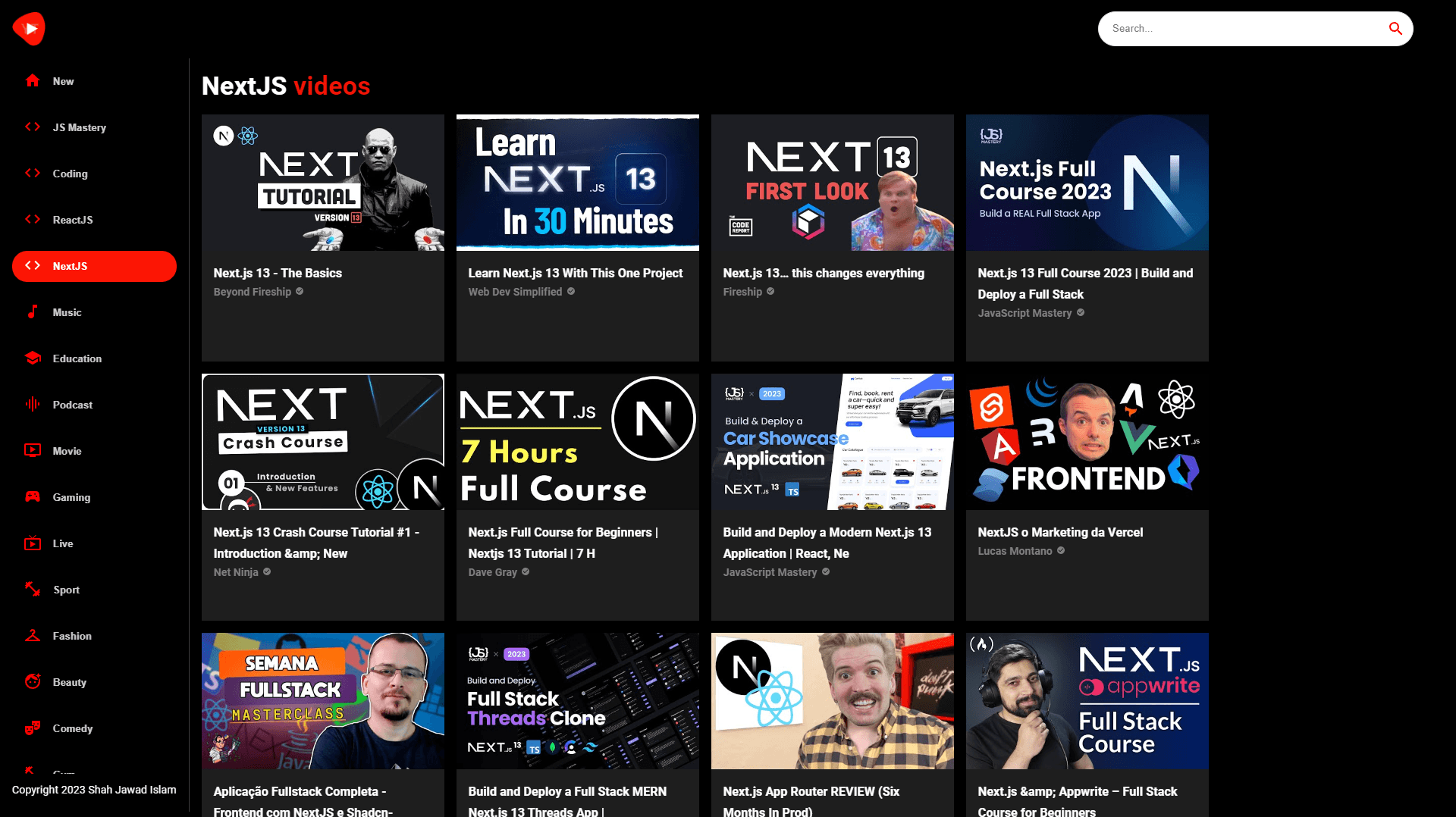Image resolution: width=1456 pixels, height=817 pixels.
Task: Open the Learn Next 13 In 30 Minutes thumbnail
Action: click(x=578, y=183)
